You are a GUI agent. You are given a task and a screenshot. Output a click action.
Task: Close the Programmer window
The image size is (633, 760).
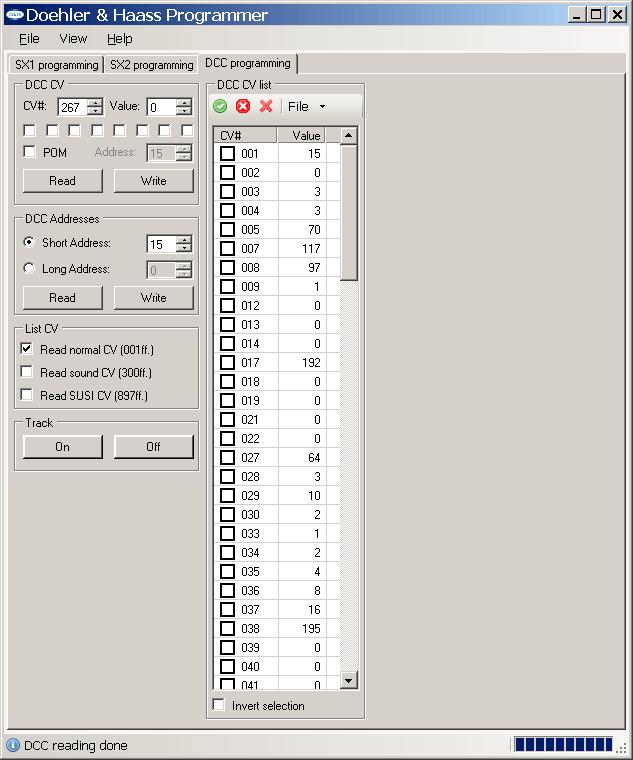[x=617, y=15]
